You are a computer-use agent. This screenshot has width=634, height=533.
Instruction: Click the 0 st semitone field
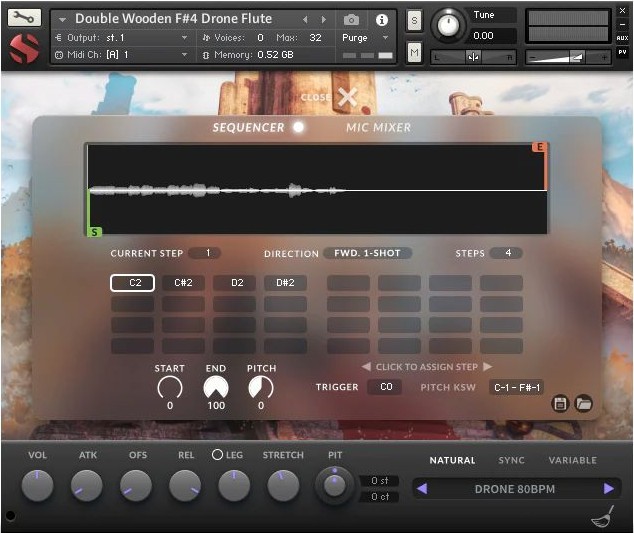379,480
